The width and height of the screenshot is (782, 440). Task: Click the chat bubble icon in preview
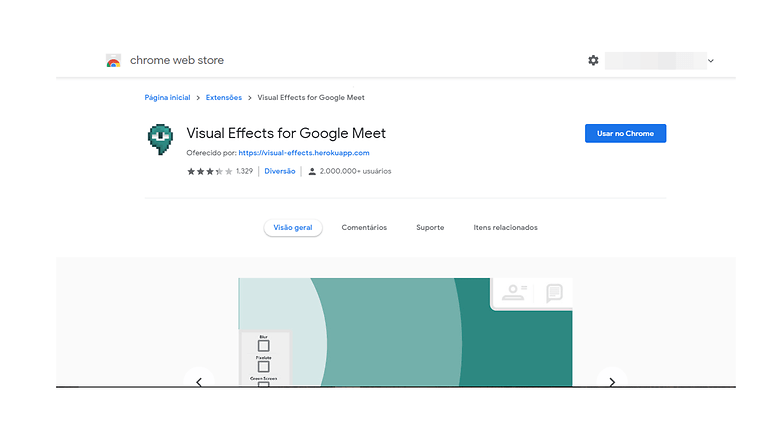click(554, 293)
